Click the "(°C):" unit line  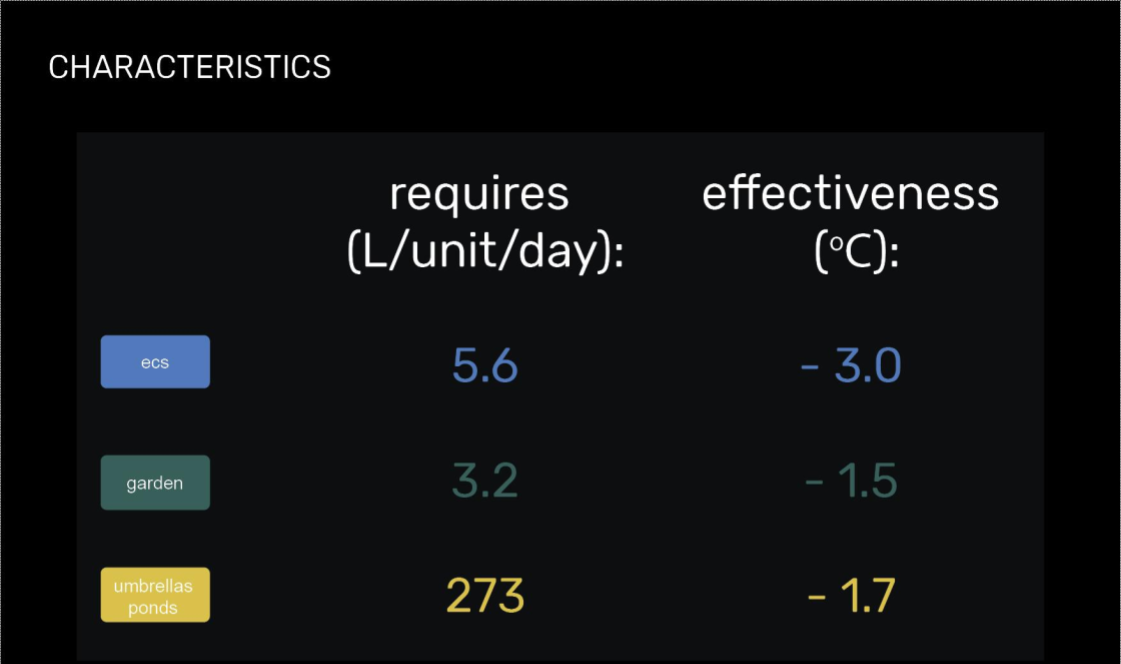(x=857, y=252)
